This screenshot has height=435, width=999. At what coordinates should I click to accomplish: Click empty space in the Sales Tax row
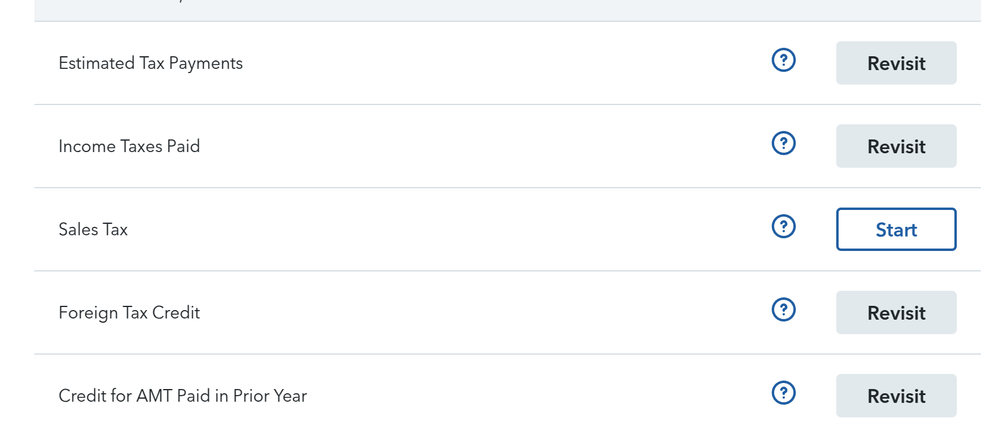click(x=446, y=229)
